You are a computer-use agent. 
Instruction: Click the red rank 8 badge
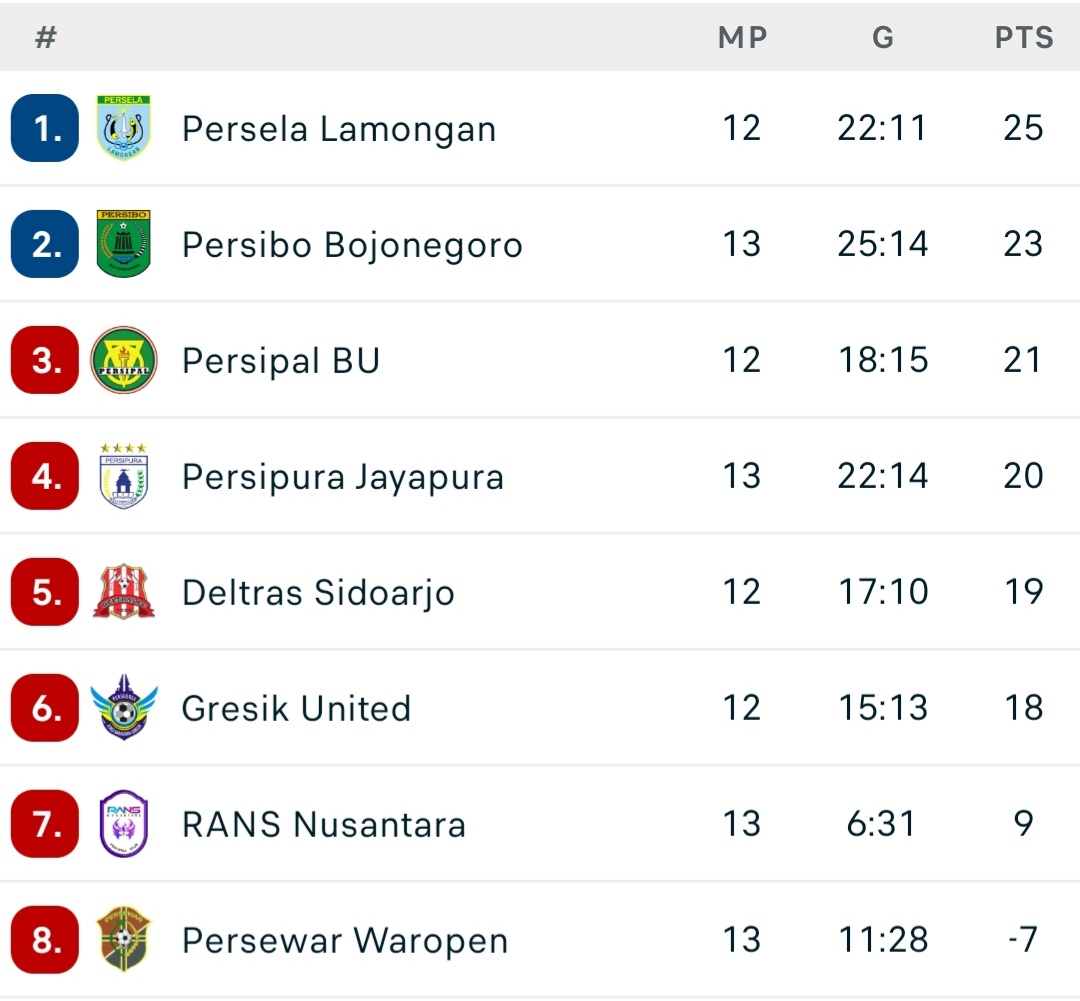[x=45, y=940]
